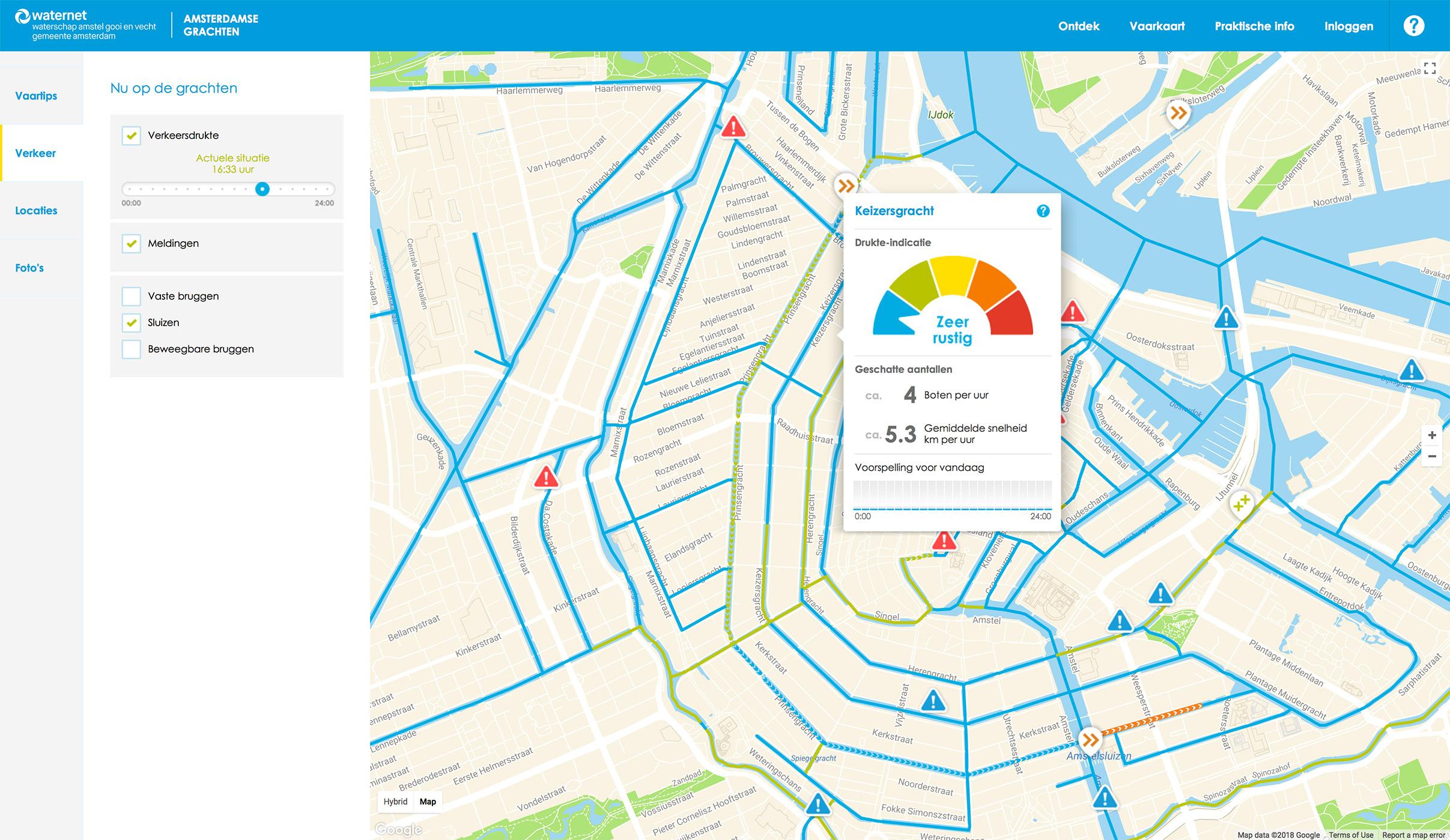1450x840 pixels.
Task: Click green plus marker near IJtunnel
Action: pyautogui.click(x=1241, y=503)
